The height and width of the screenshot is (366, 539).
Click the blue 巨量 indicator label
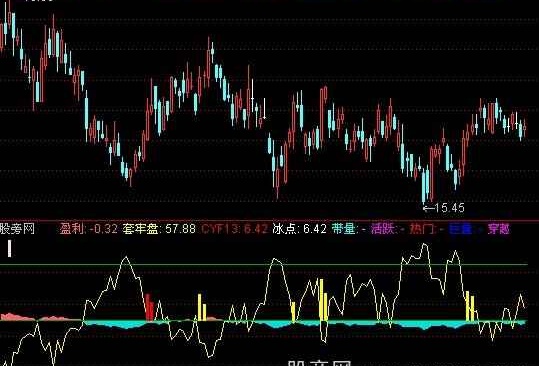click(x=465, y=229)
